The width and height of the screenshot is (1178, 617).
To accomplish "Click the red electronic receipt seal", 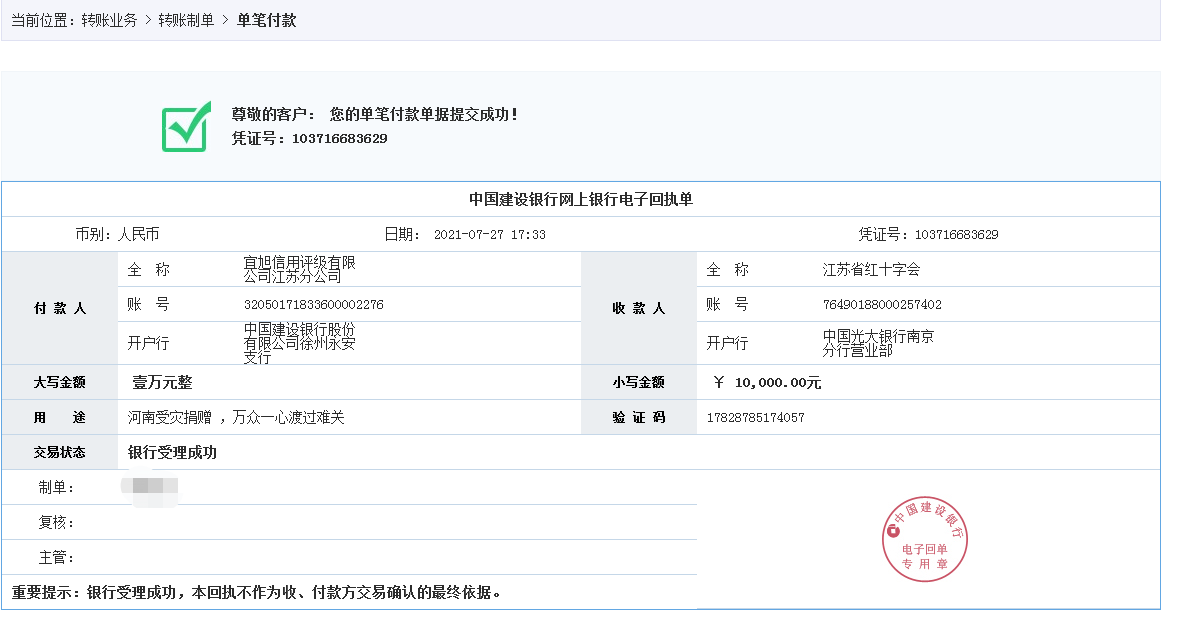I will coord(925,539).
